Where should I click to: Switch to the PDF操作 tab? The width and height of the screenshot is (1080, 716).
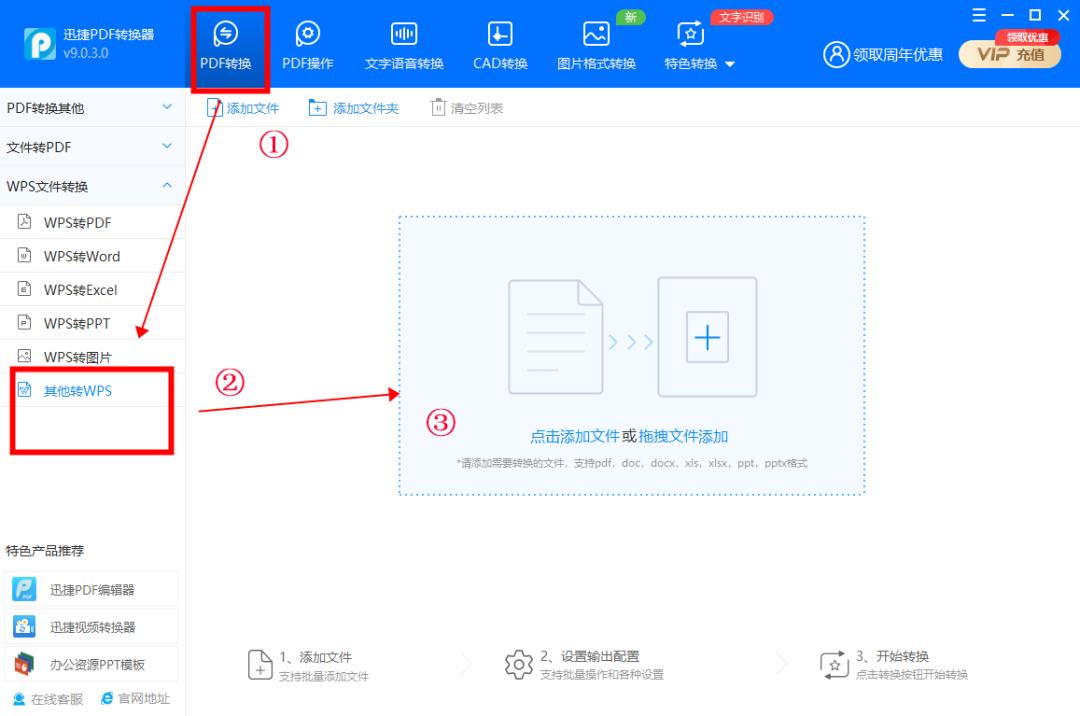click(308, 46)
